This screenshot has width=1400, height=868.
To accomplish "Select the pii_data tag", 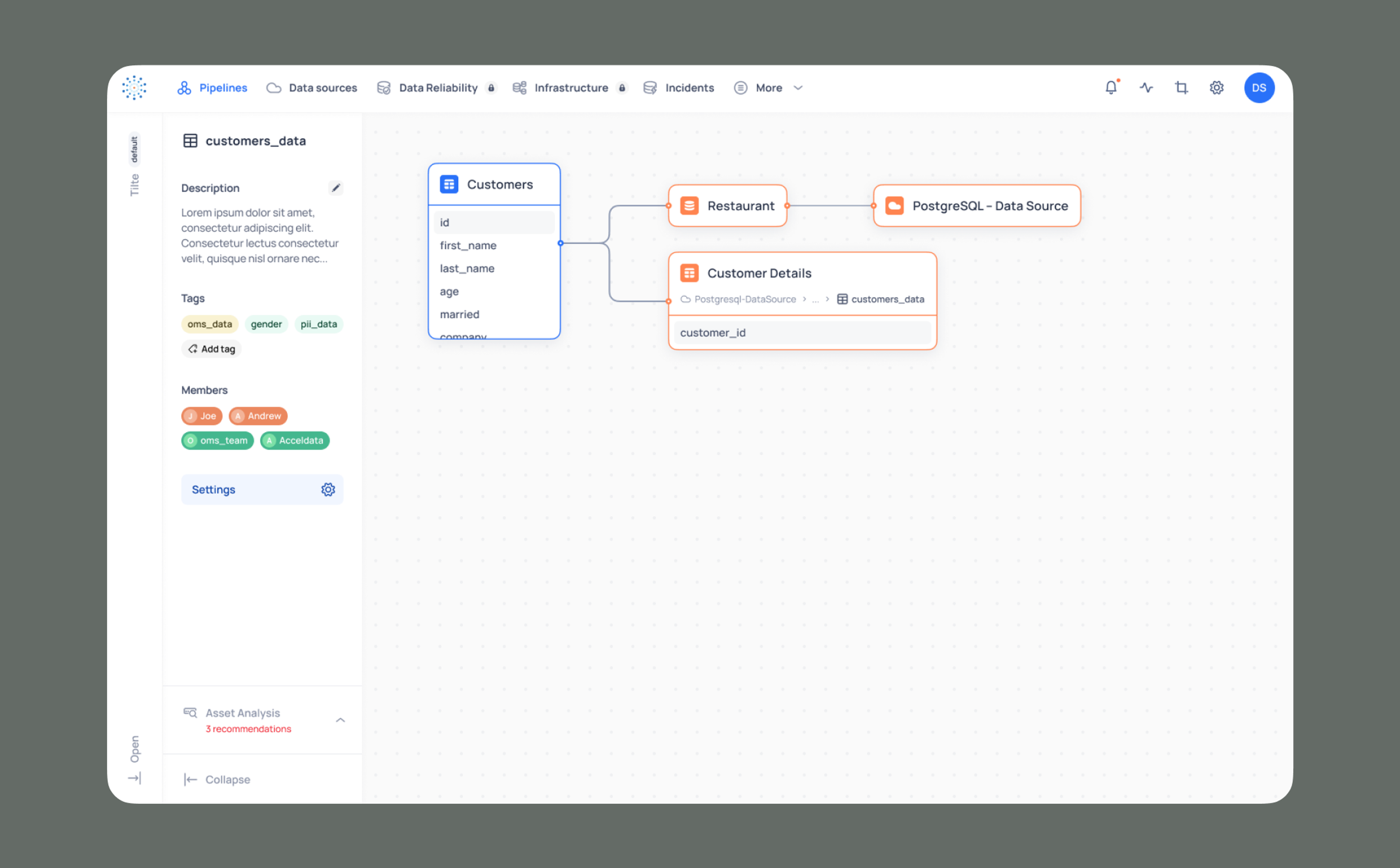I will pos(319,324).
